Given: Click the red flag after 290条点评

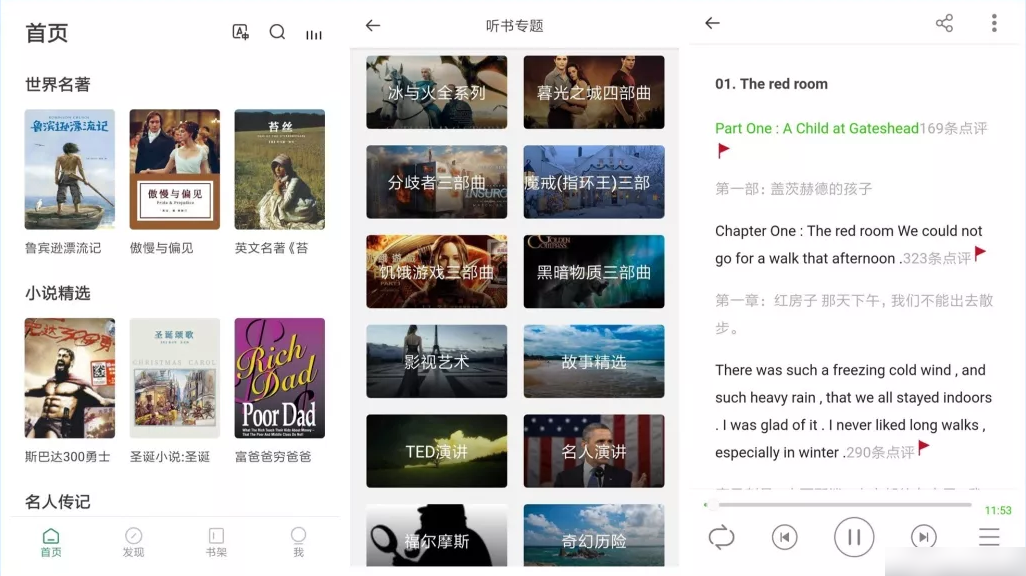Looking at the screenshot, I should pyautogui.click(x=923, y=448).
